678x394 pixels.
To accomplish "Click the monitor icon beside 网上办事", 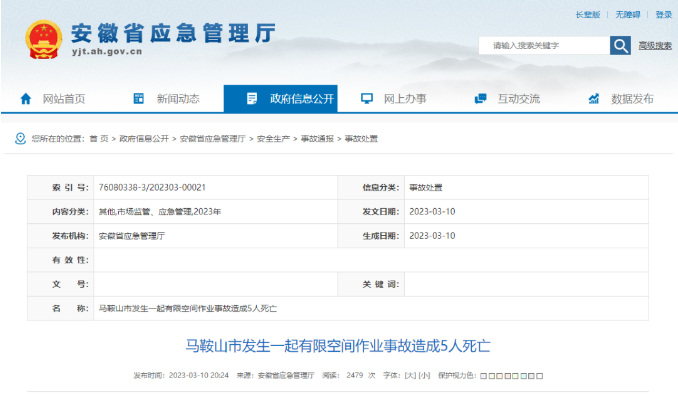I will 367,99.
